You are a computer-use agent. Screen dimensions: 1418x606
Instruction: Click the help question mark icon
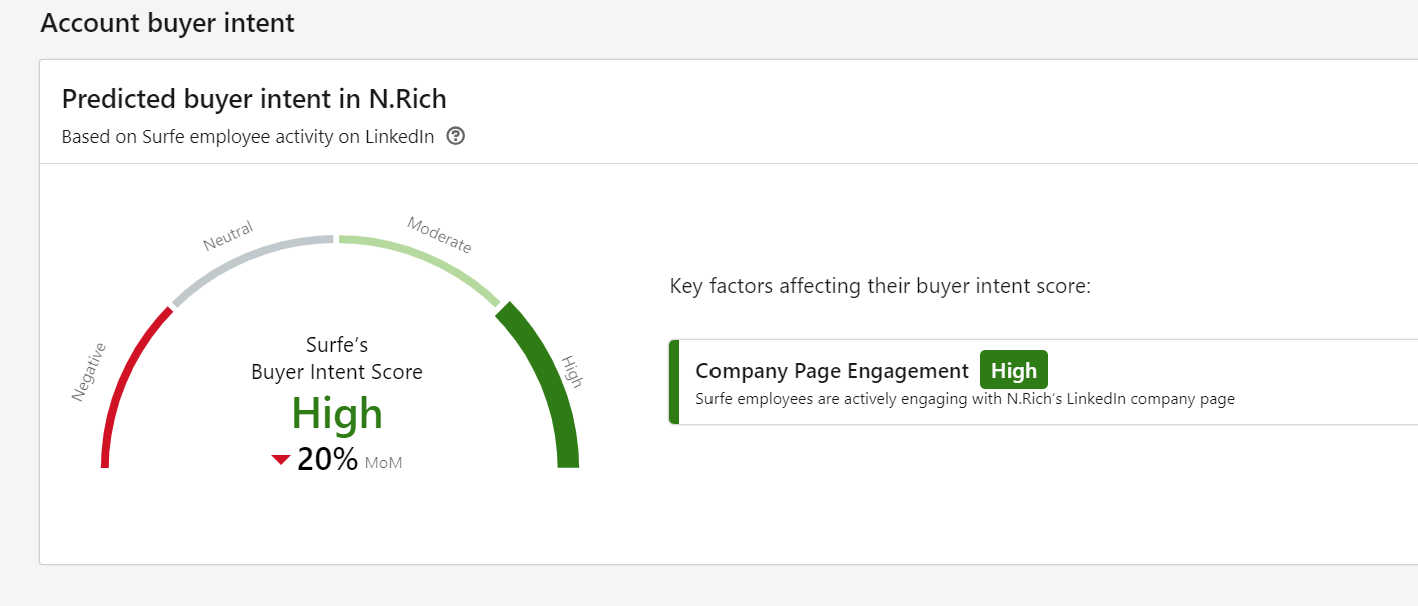point(456,137)
